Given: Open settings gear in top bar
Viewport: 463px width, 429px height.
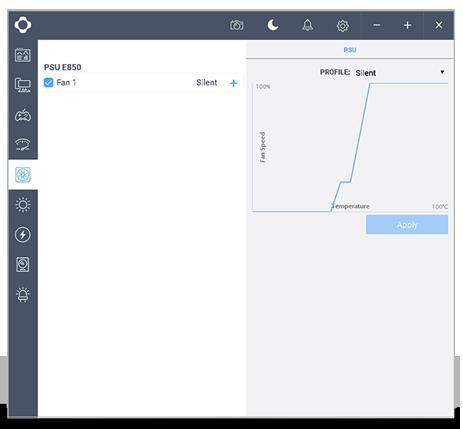Looking at the screenshot, I should click(342, 25).
